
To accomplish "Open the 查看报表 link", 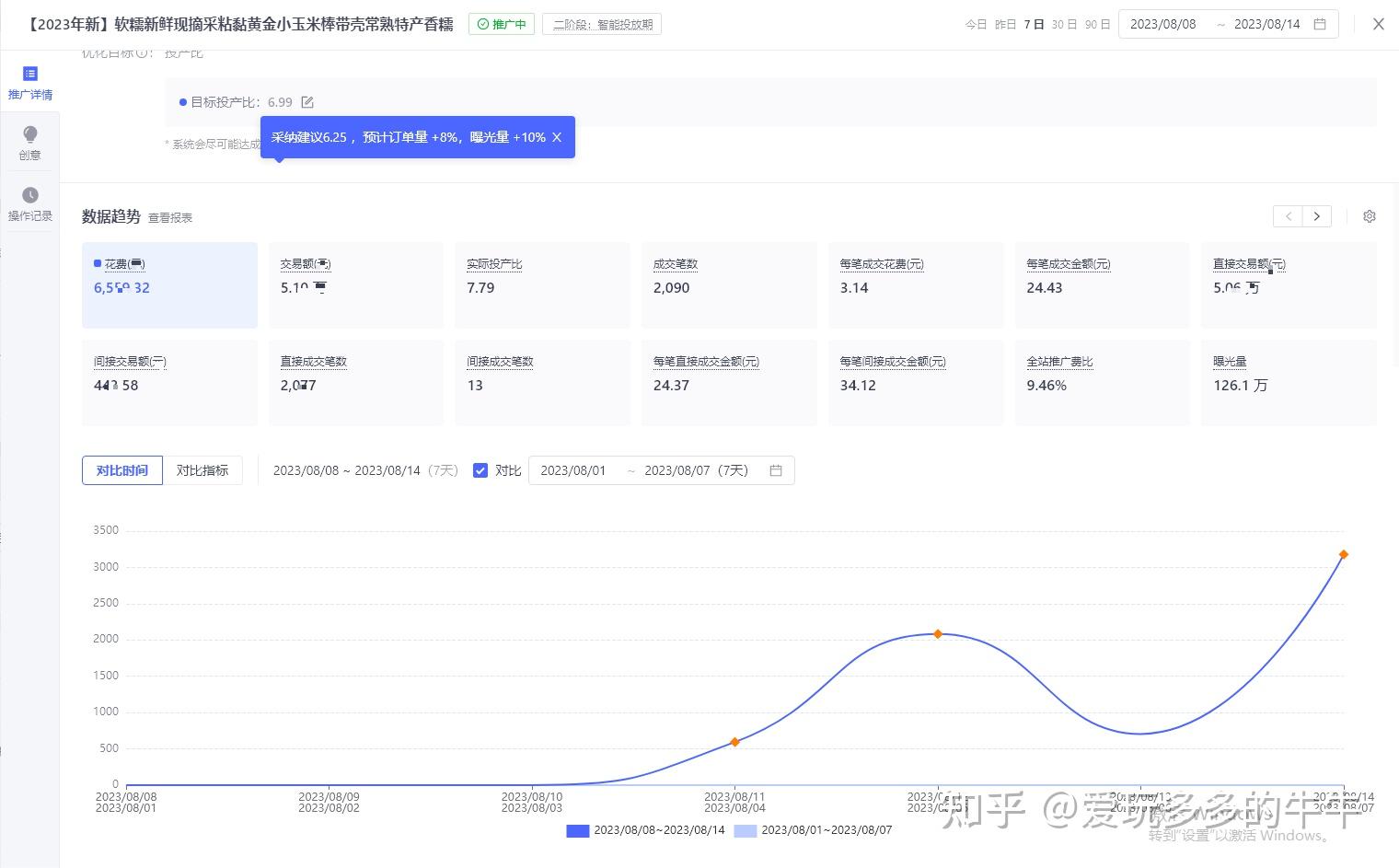I will pos(170,218).
